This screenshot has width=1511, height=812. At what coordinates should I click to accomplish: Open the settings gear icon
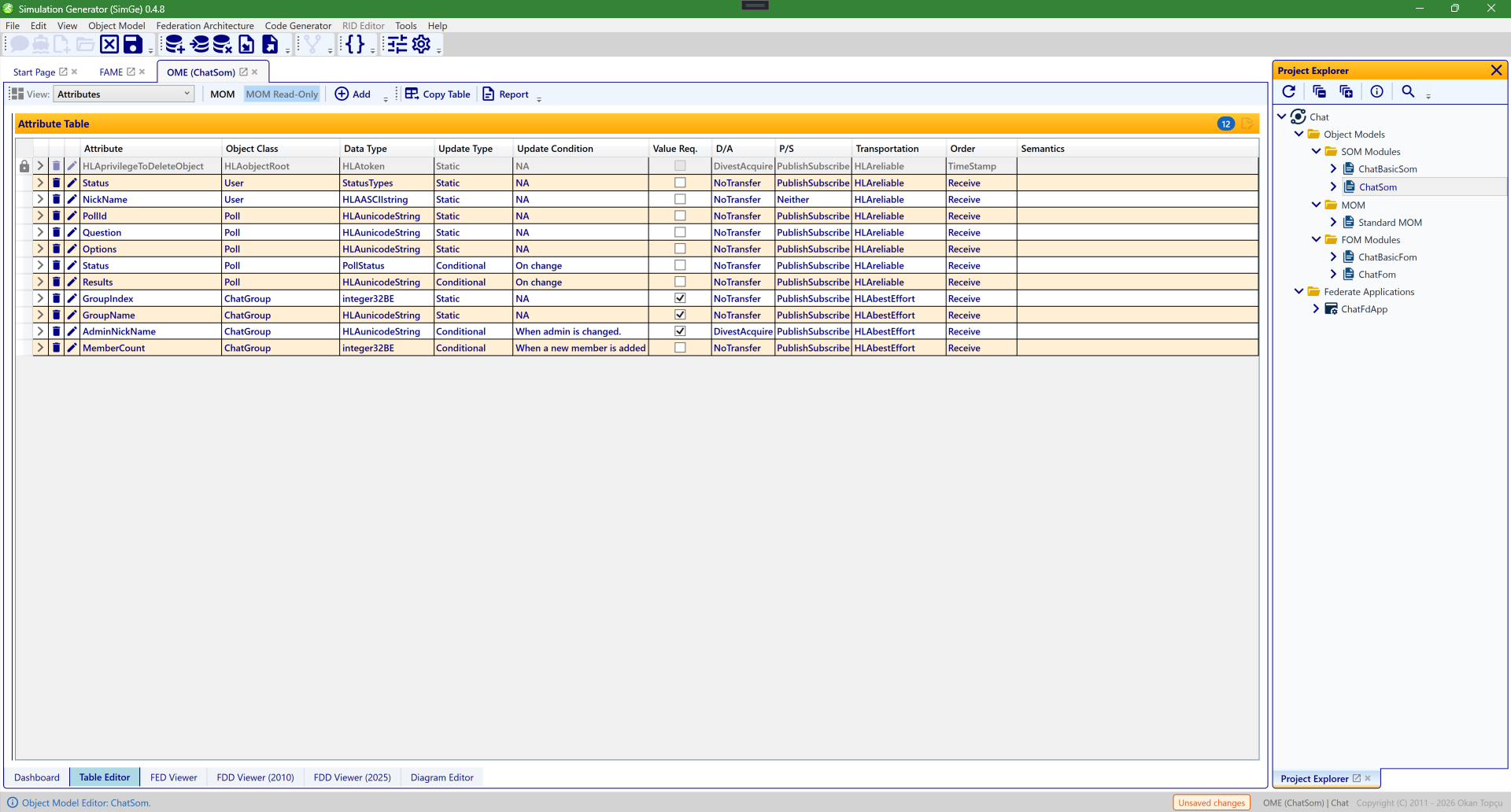[x=421, y=44]
